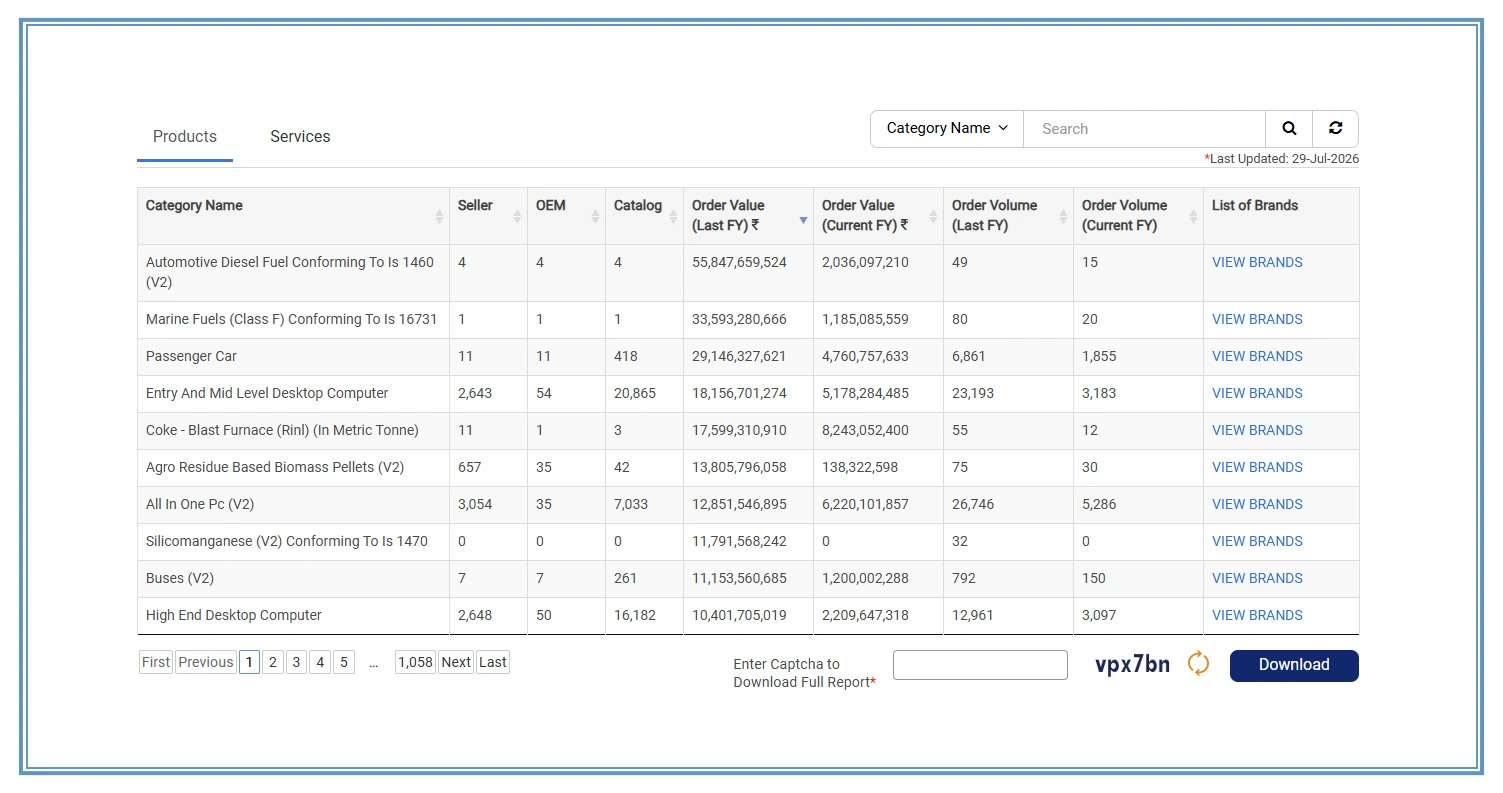Click the seller count '2,643'

475,393
